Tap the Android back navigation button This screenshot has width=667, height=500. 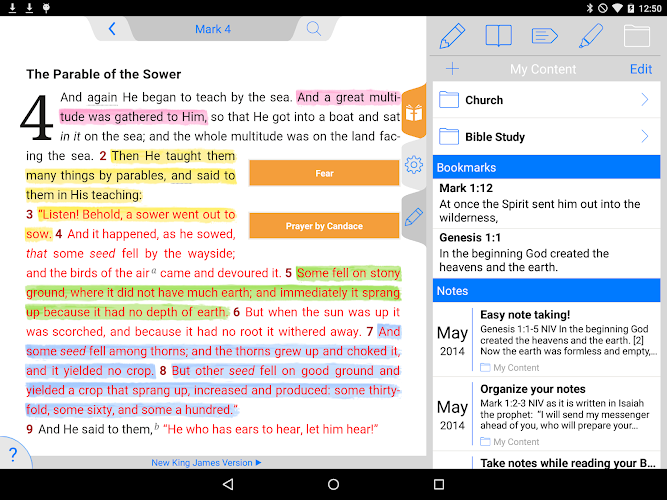pos(228,484)
